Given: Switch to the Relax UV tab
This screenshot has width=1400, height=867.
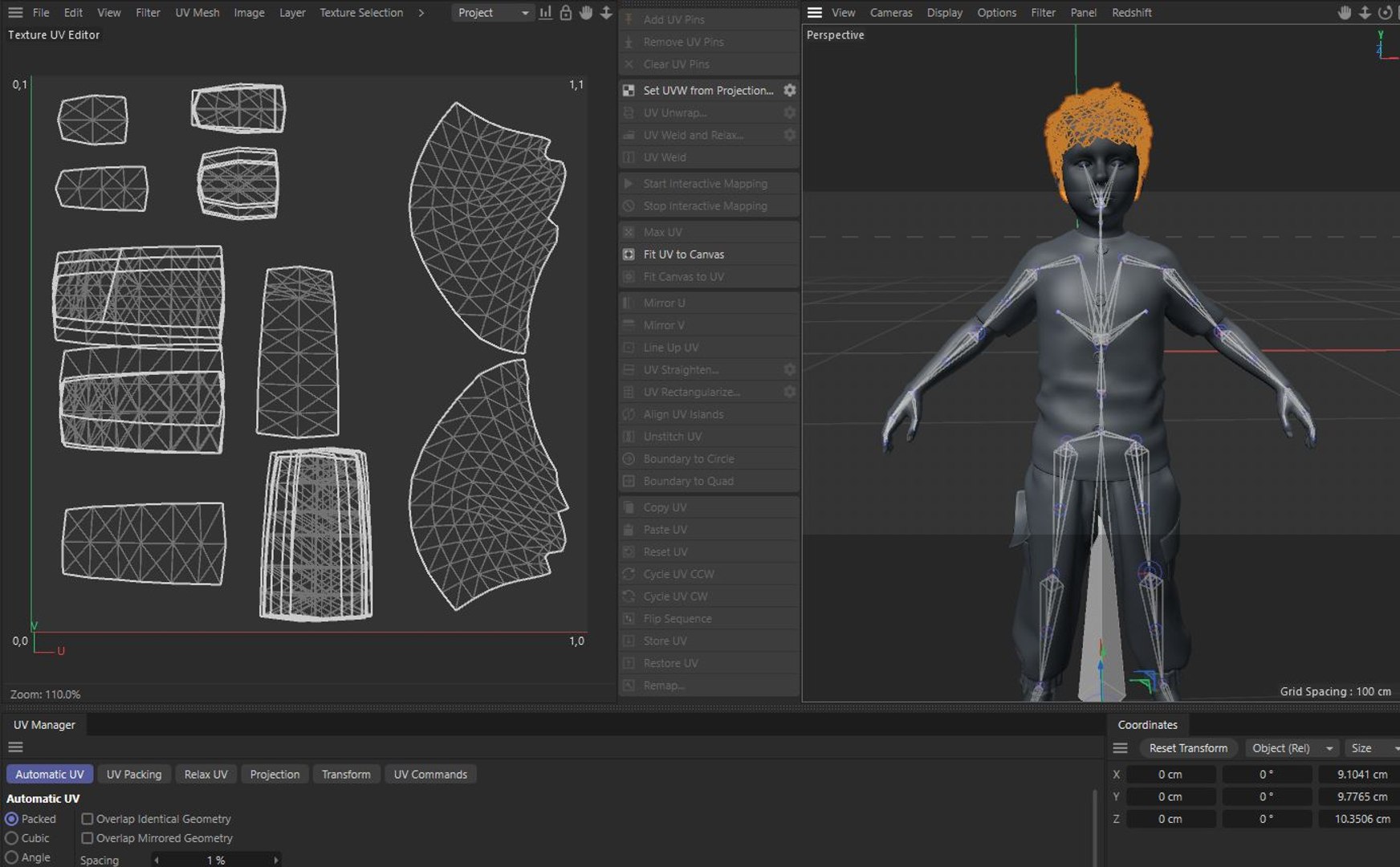Looking at the screenshot, I should [206, 775].
